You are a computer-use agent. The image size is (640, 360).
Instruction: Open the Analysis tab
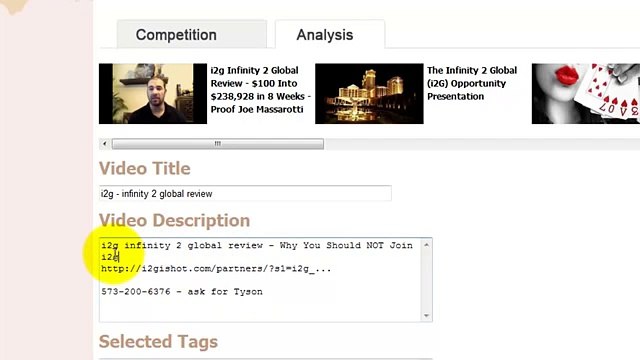tap(330, 34)
